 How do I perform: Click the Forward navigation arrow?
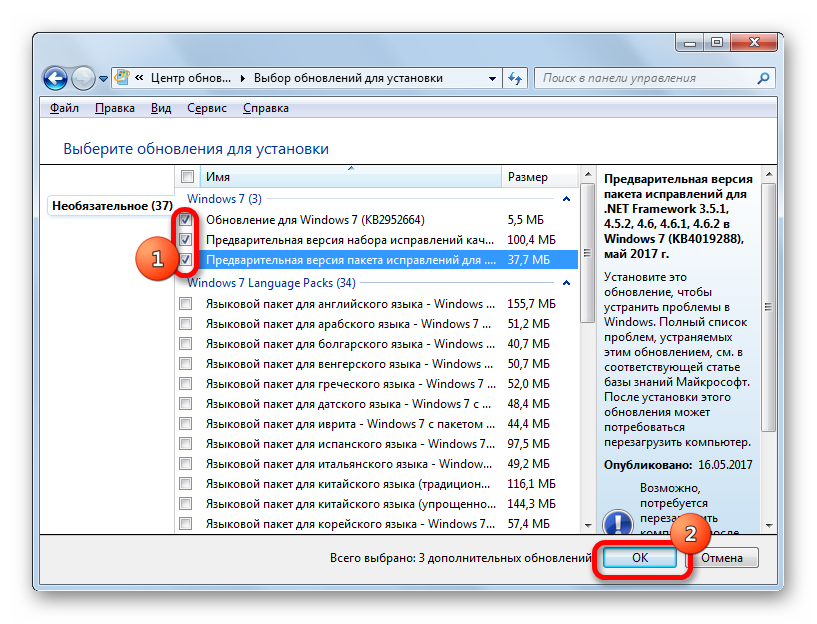tap(84, 78)
